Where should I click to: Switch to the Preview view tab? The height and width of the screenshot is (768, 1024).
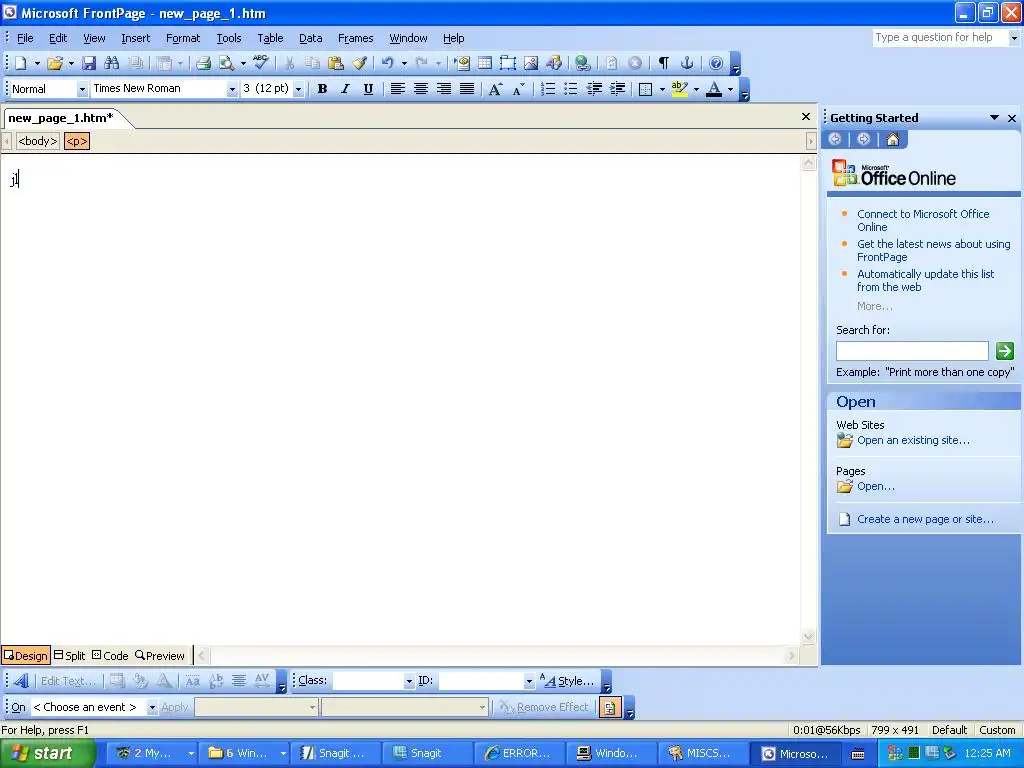click(x=159, y=656)
